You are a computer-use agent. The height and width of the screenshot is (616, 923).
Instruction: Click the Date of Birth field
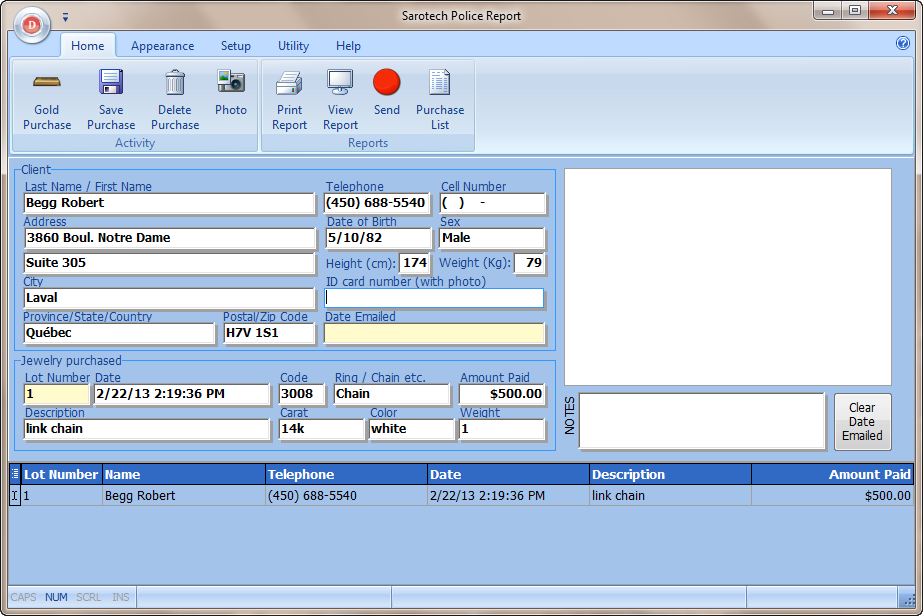[378, 238]
